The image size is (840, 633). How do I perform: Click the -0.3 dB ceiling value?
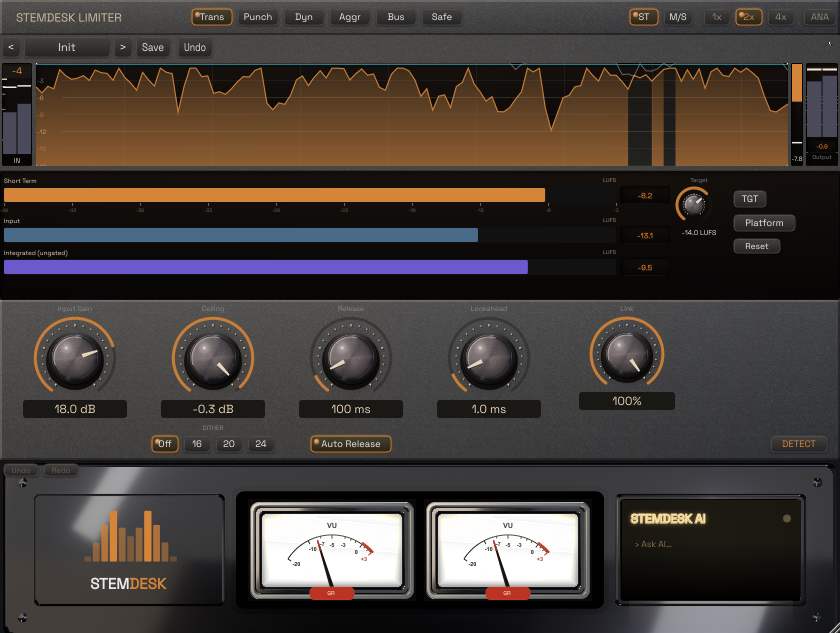[213, 409]
